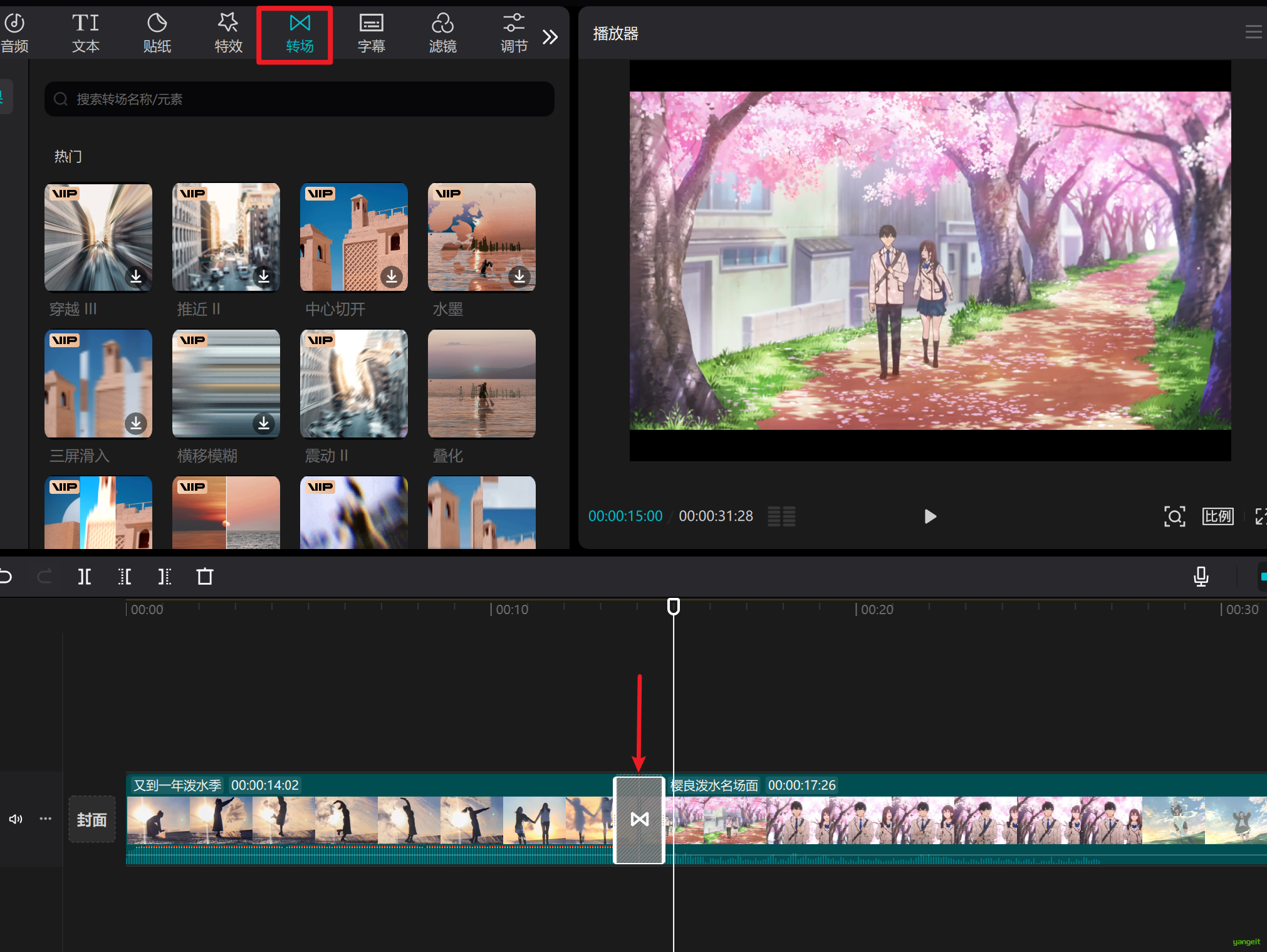Viewport: 1267px width, 952px height.
Task: Split the clip at playhead
Action: [x=85, y=576]
